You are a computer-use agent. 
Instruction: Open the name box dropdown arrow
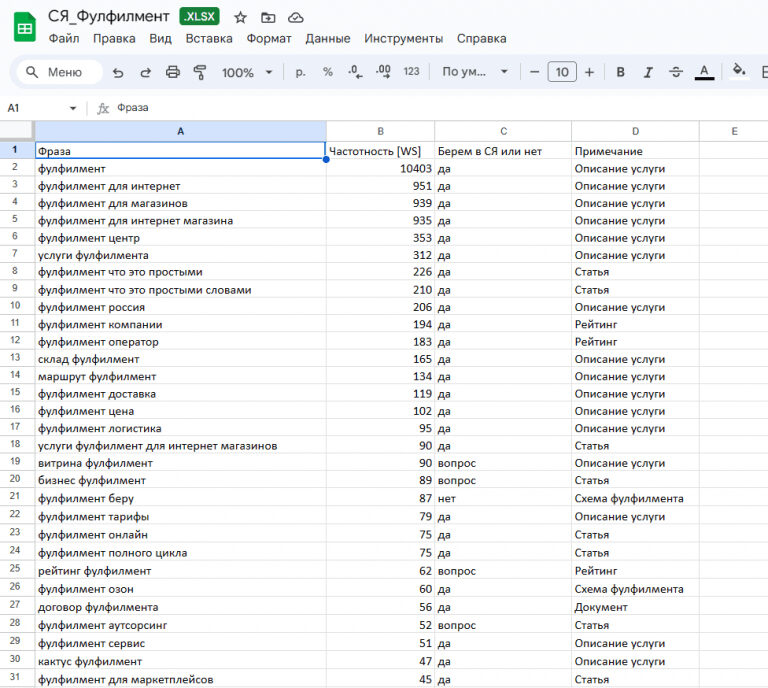[x=73, y=108]
